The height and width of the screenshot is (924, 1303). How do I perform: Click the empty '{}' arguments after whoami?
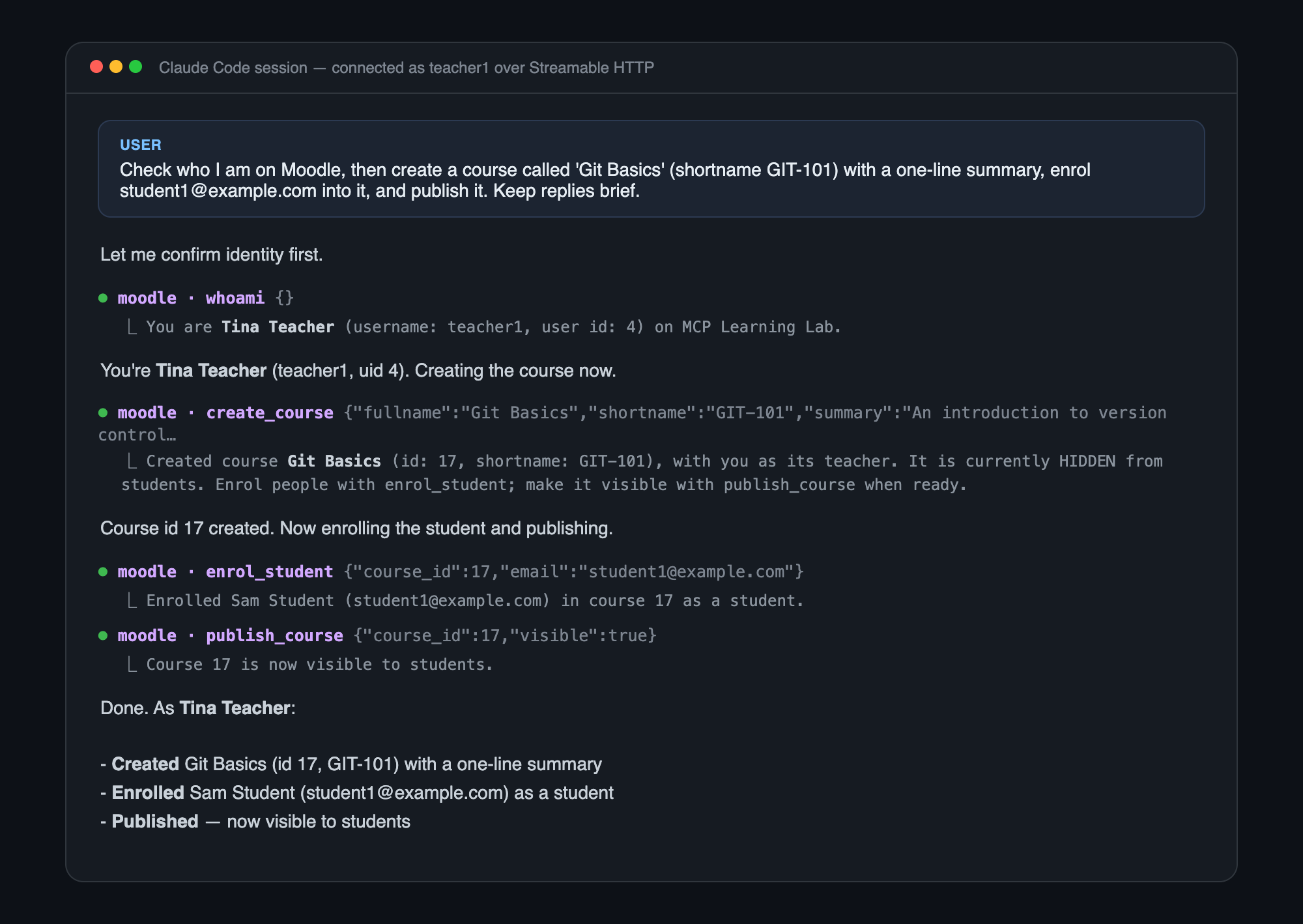(285, 298)
